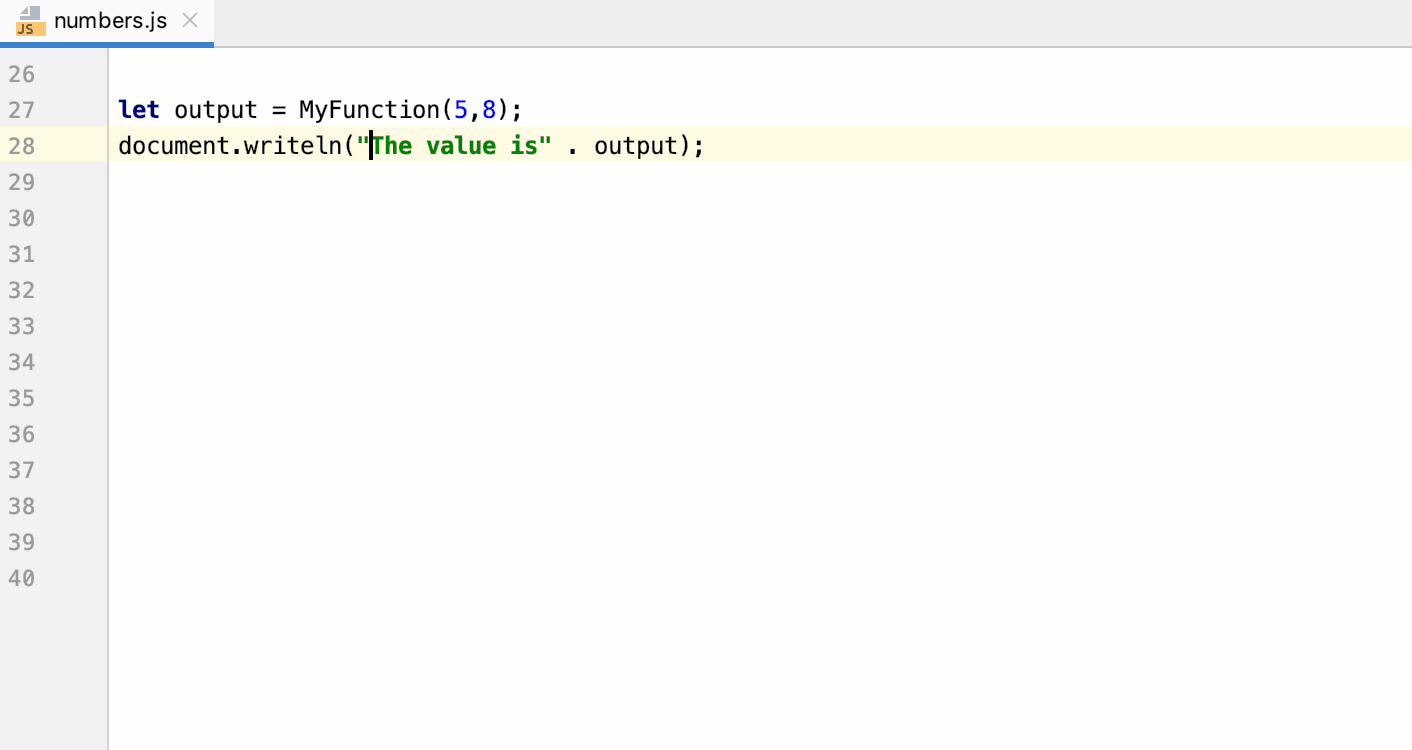Click the empty editor area below the code
Image resolution: width=1412 pixels, height=750 pixels.
pos(700,400)
